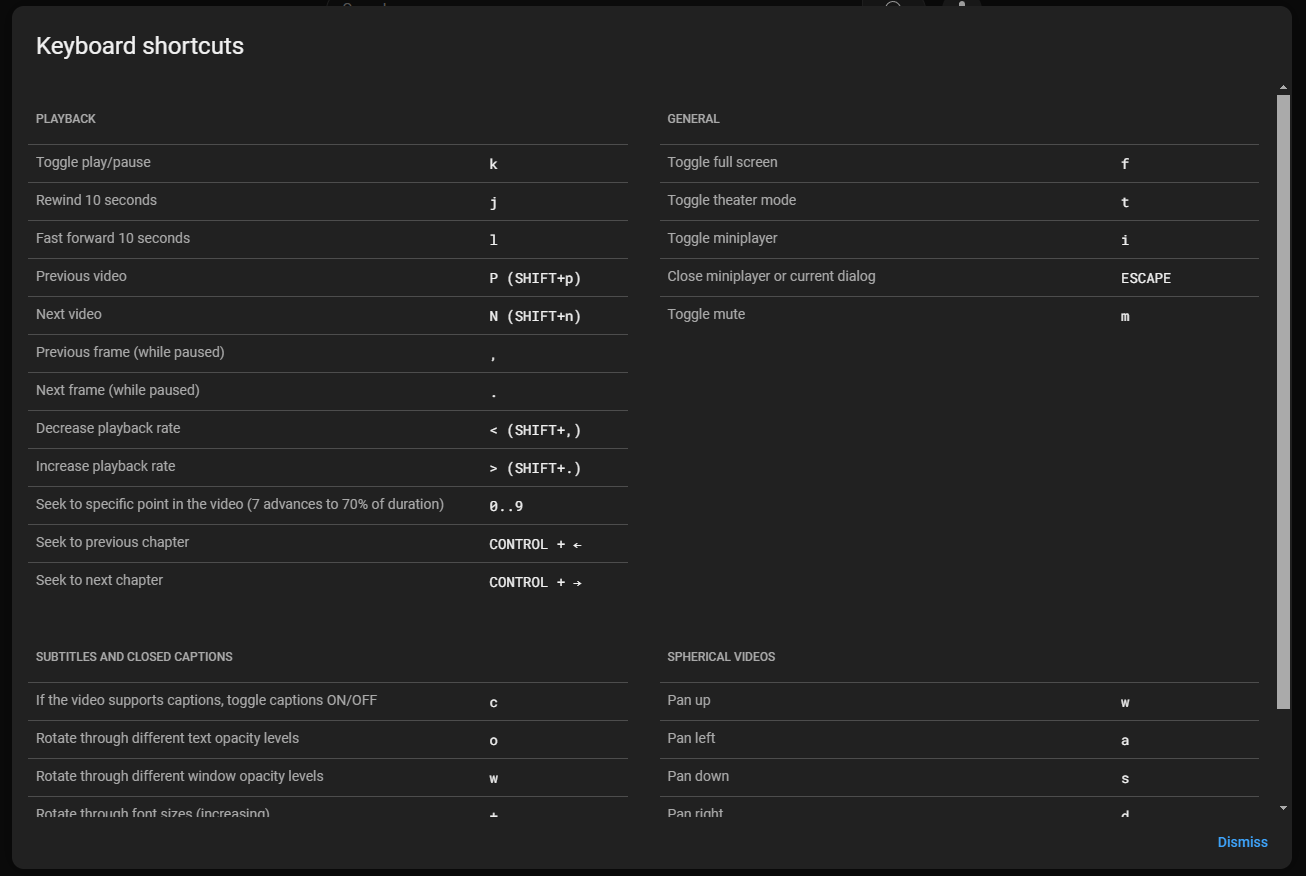Click the 'f' key for full screen
Screen dimensions: 1306x876
click(1125, 164)
